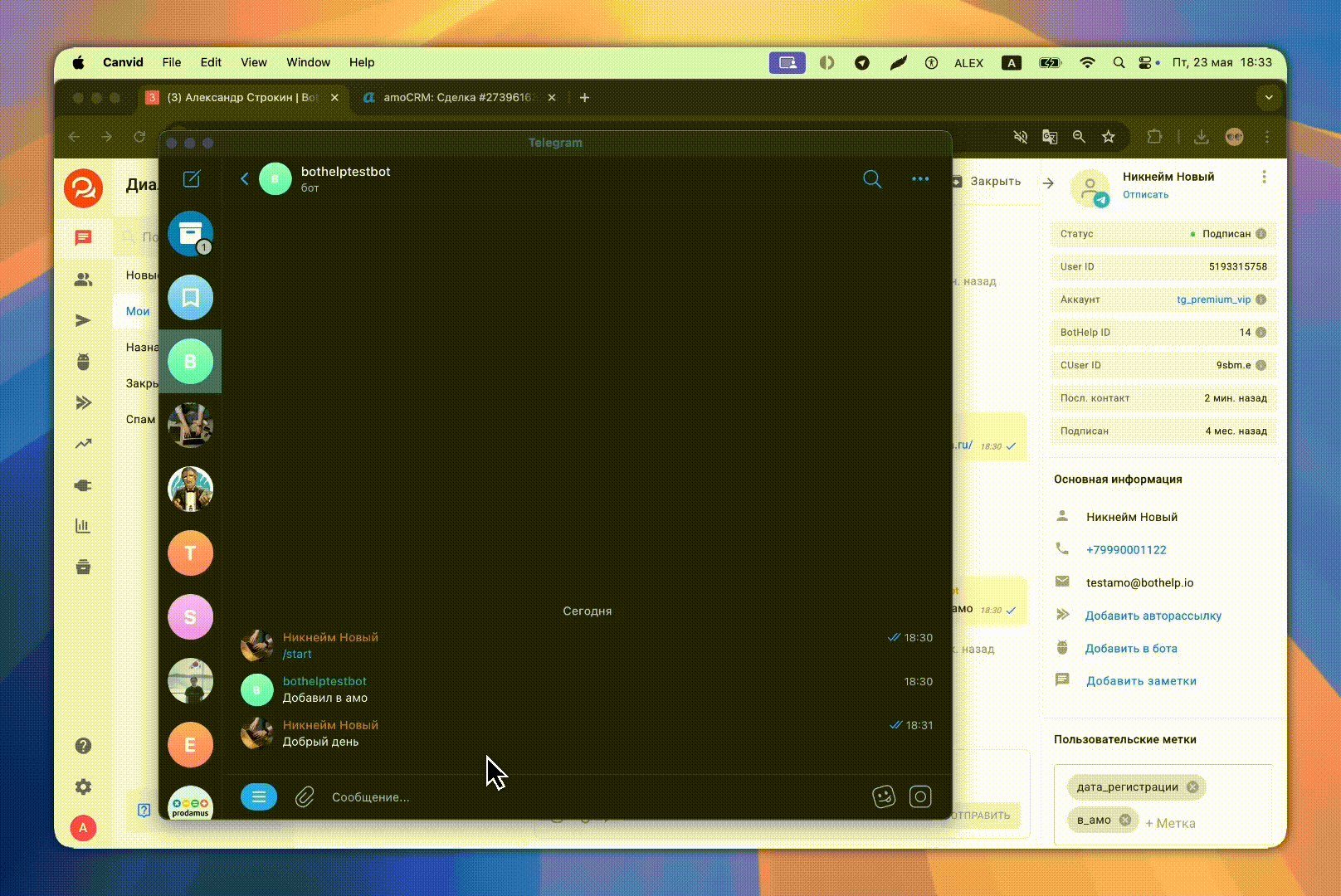Click the red A account avatar
The image size is (1341, 896).
(x=83, y=827)
